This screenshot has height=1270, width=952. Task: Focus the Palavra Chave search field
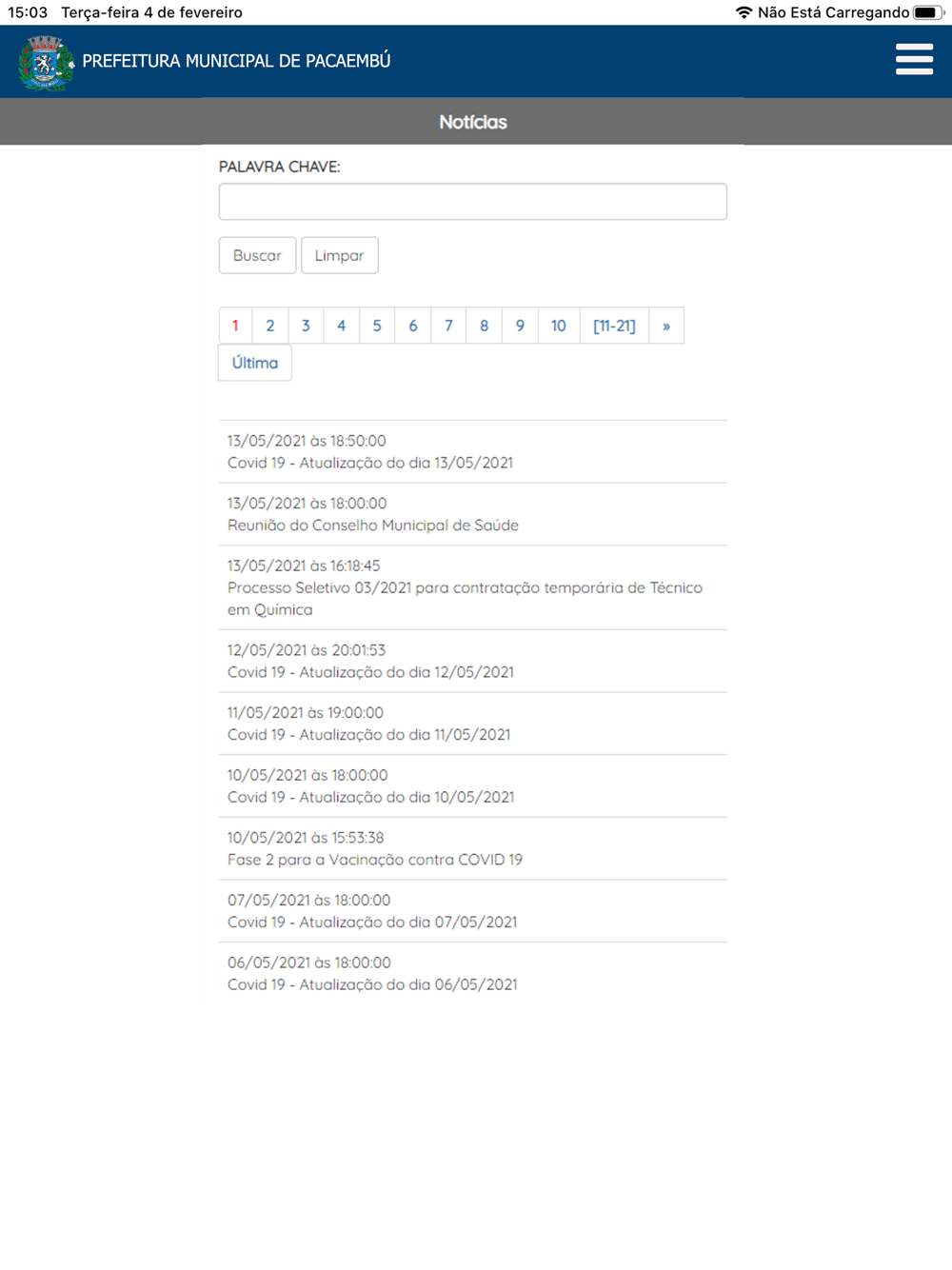473,202
